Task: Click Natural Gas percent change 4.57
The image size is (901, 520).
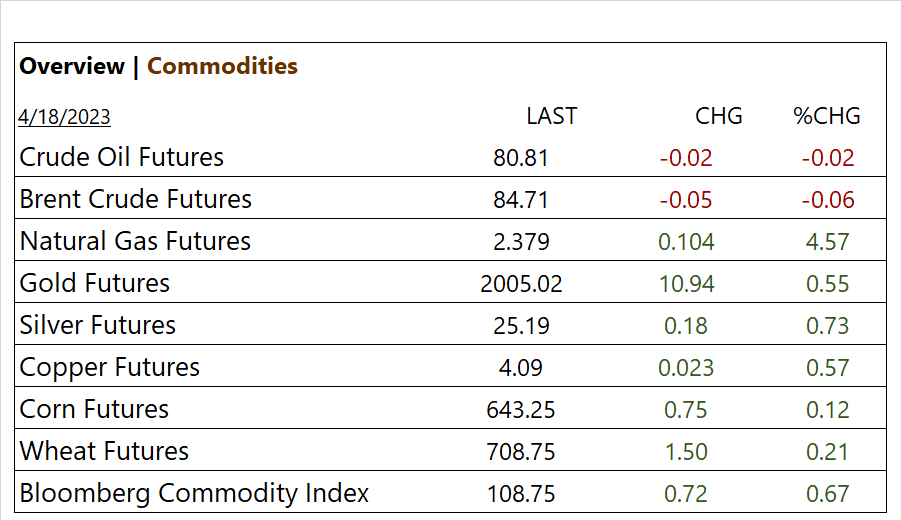Action: pos(827,242)
